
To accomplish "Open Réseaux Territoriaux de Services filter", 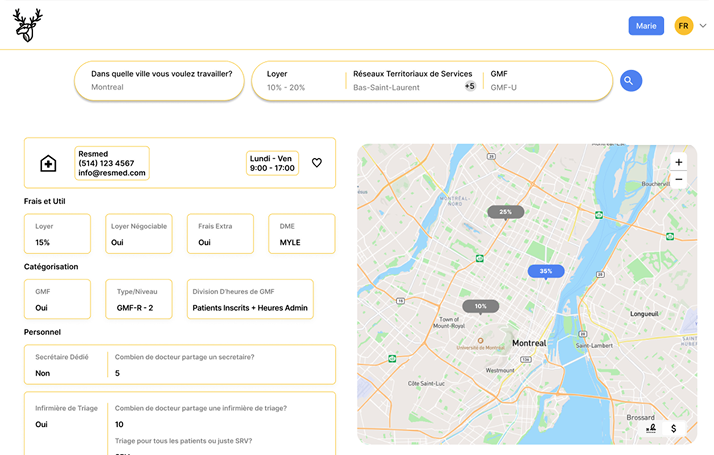I will tap(410, 81).
